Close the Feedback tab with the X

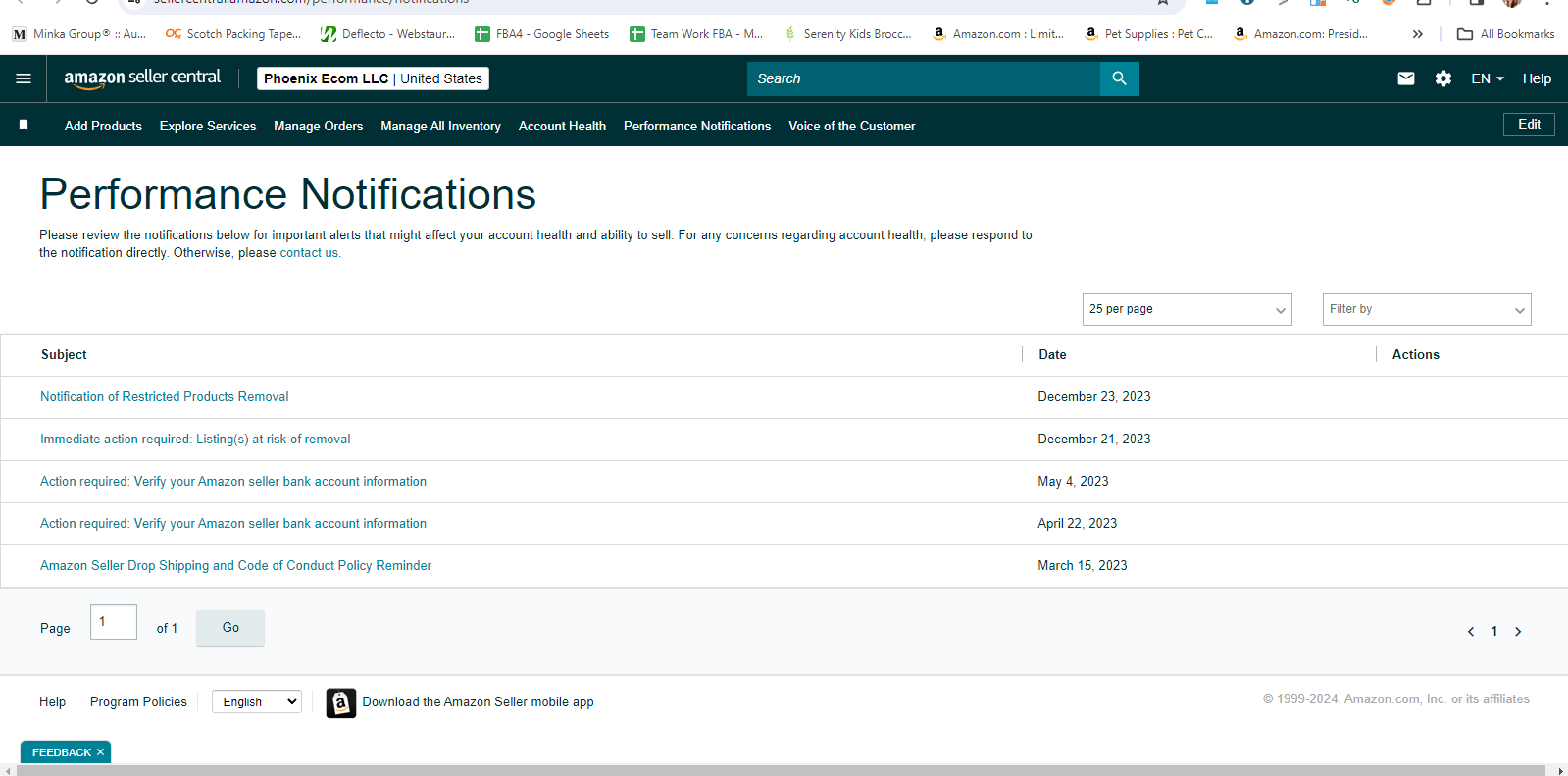(x=100, y=752)
